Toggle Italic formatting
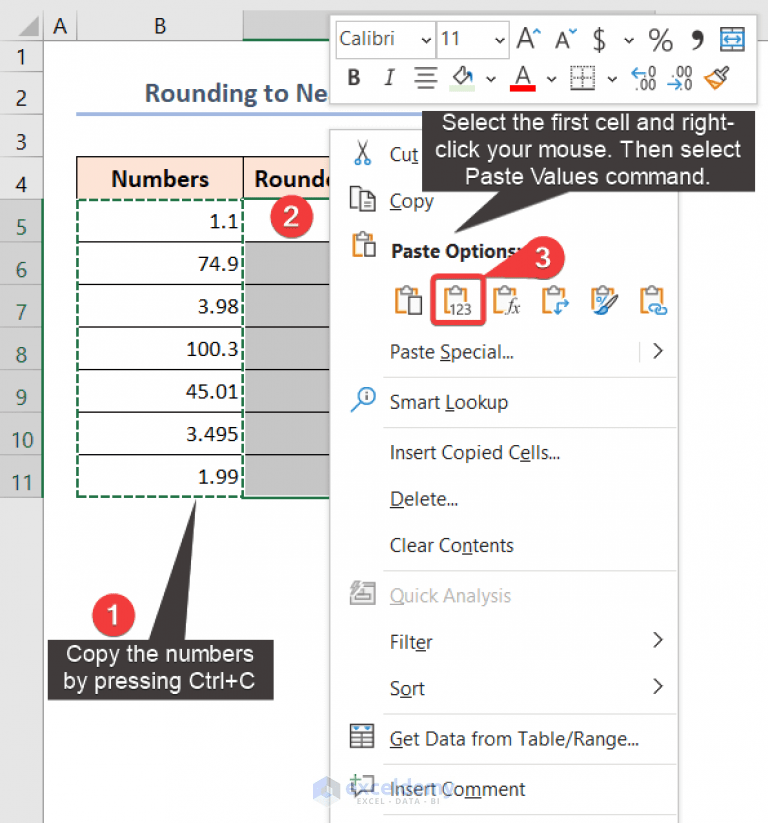Viewport: 768px width, 823px height. pyautogui.click(x=389, y=78)
